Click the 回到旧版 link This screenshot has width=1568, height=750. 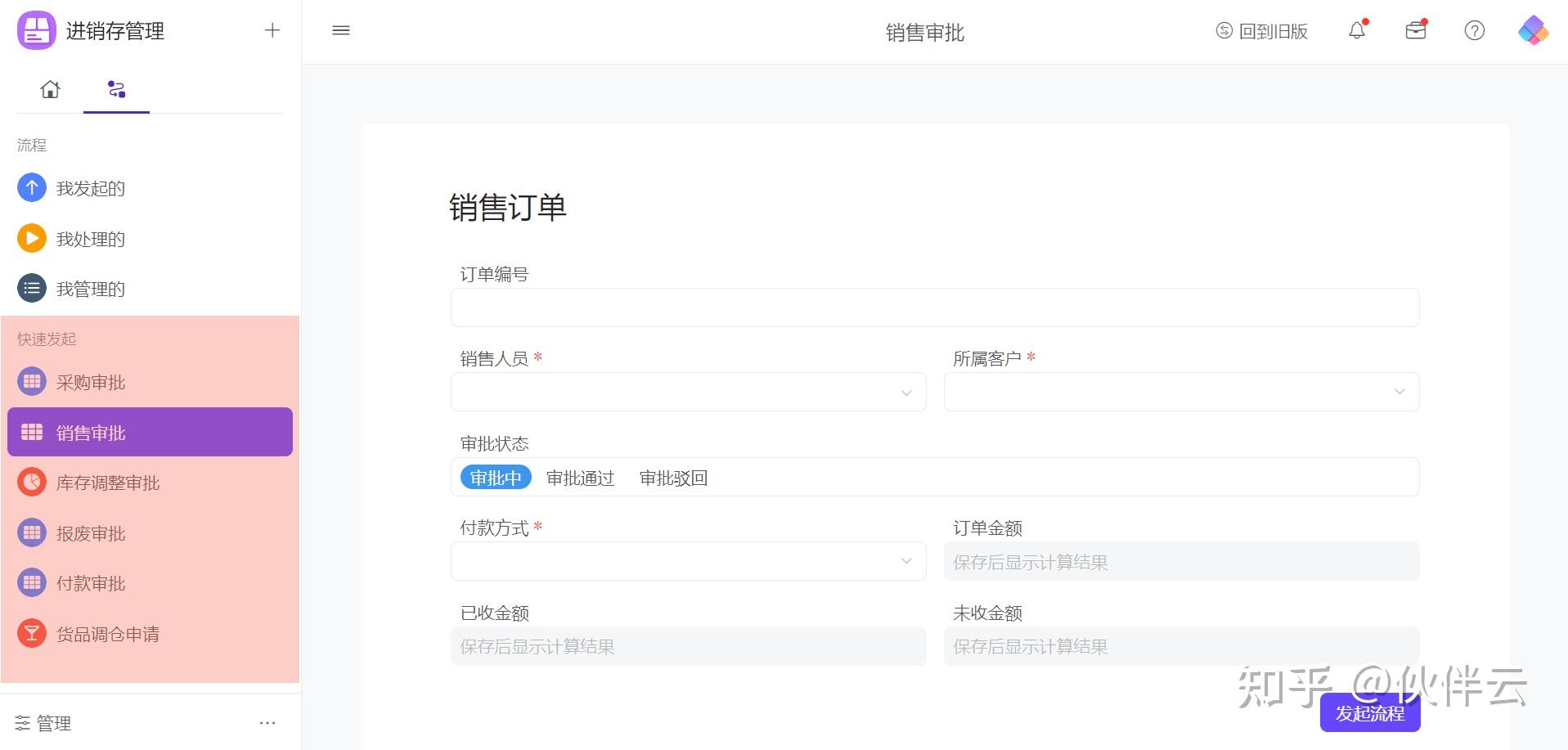[1262, 32]
